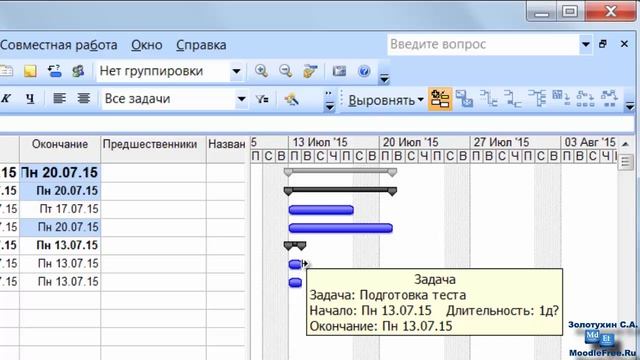The width and height of the screenshot is (640, 360).
Task: Click the third-to-last layout icon with down arrow
Action: pyautogui.click(x=561, y=99)
